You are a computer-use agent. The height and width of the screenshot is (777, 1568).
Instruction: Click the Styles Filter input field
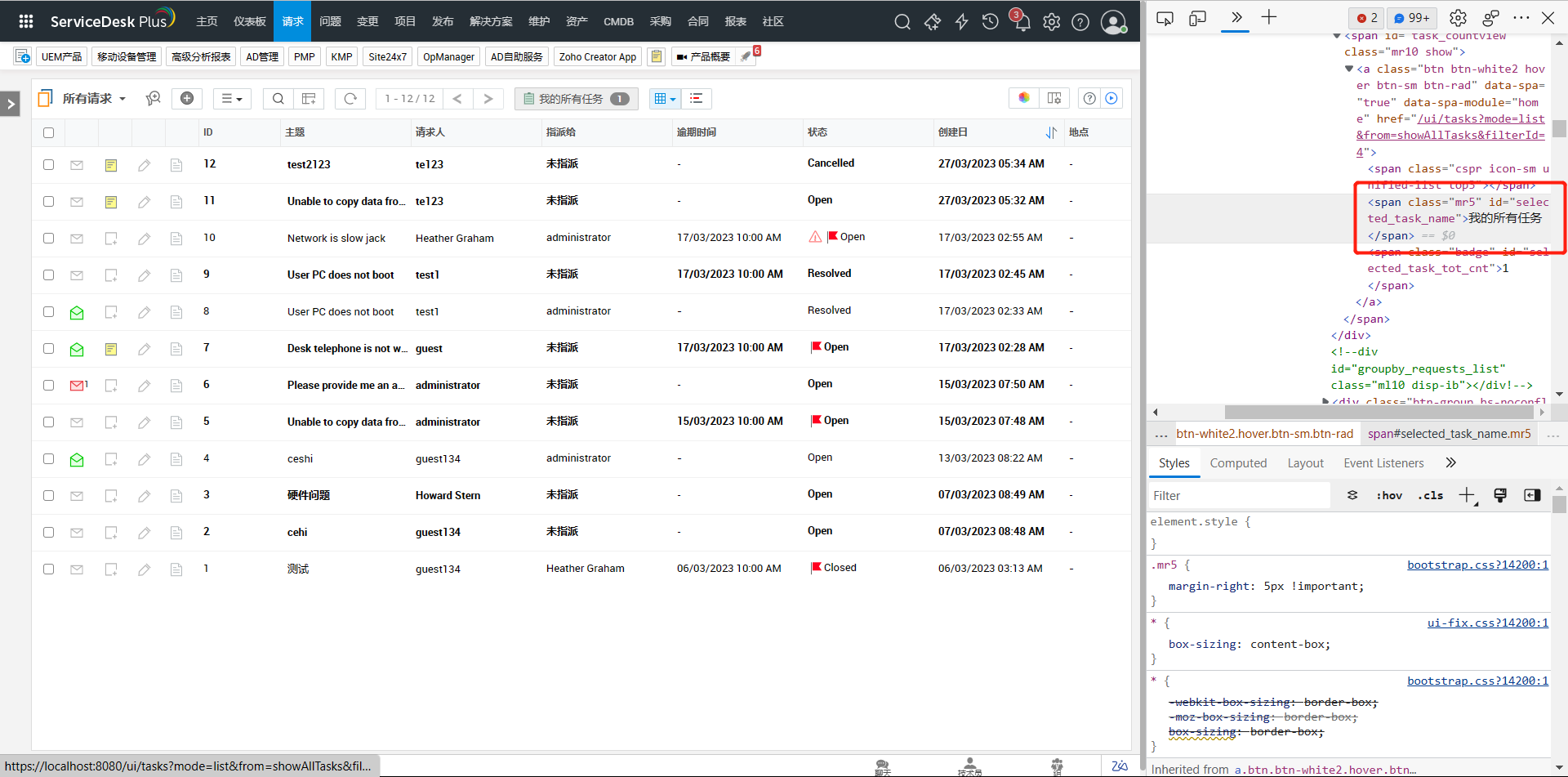point(1239,496)
